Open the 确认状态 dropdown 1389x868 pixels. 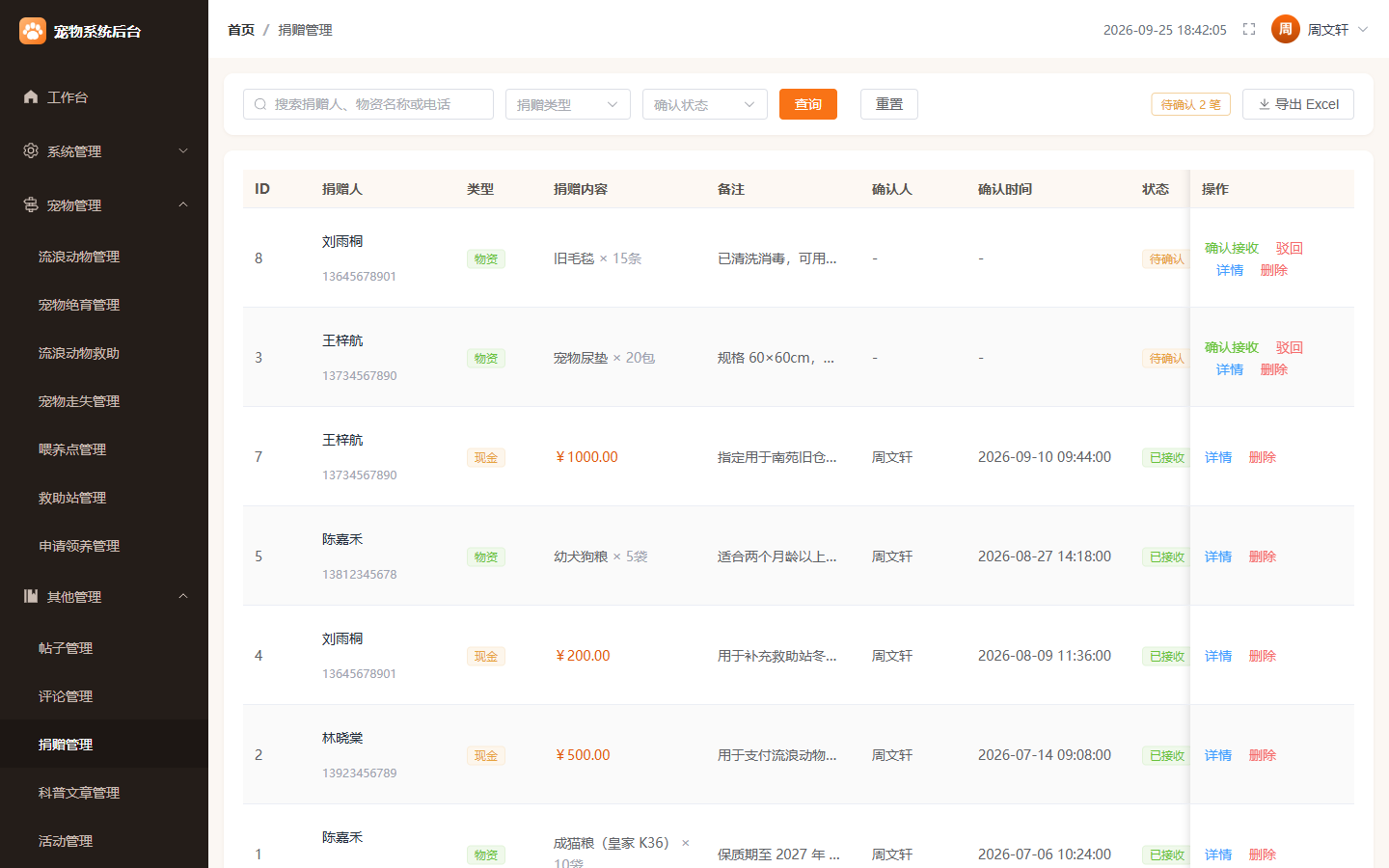pyautogui.click(x=705, y=104)
